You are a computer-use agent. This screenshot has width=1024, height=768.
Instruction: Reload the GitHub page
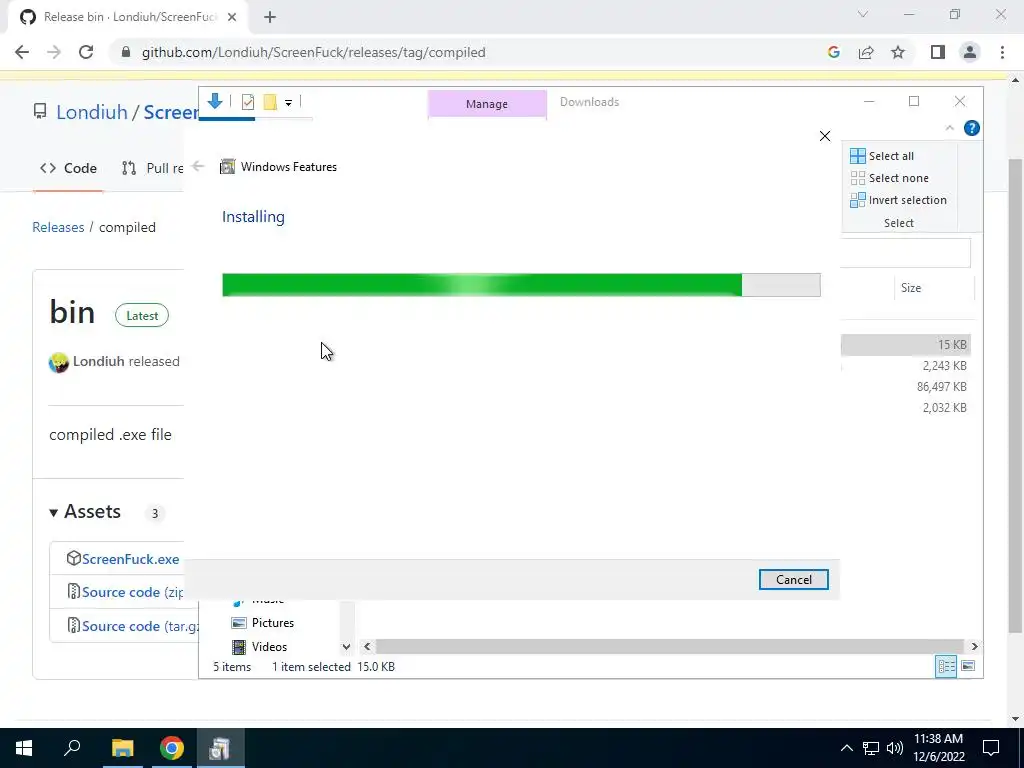pos(86,52)
